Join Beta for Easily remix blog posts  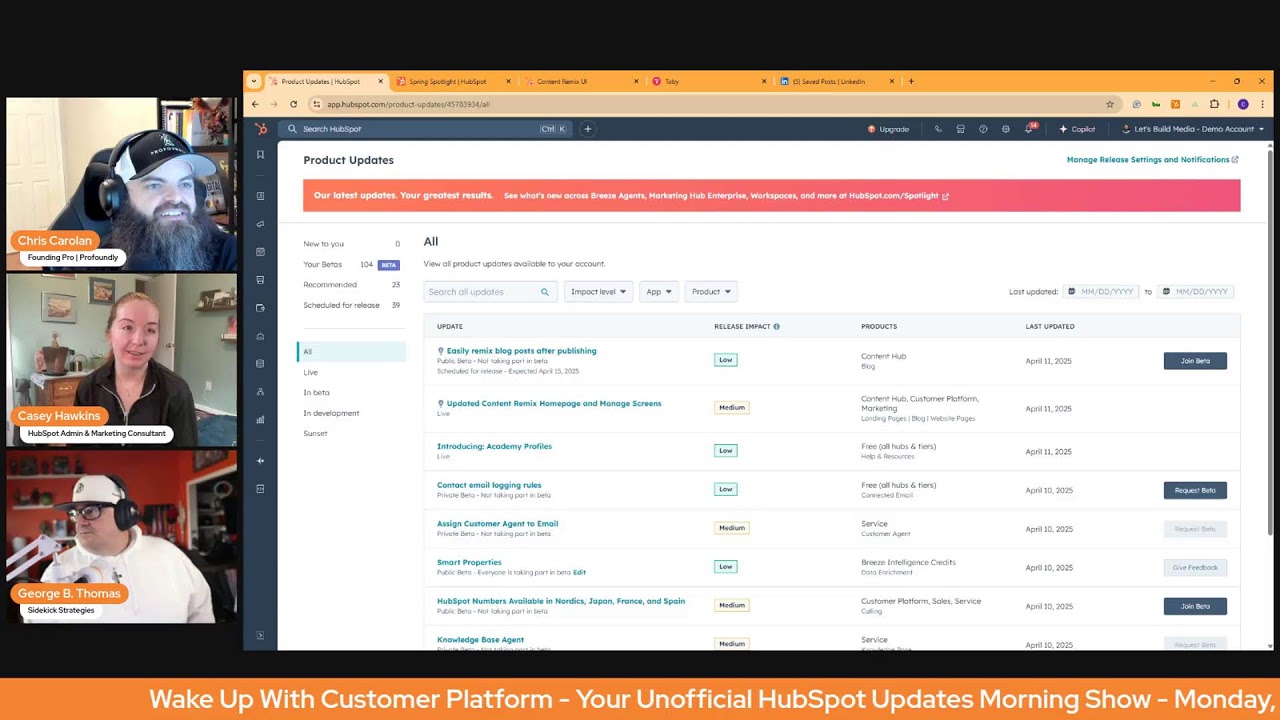point(1195,361)
